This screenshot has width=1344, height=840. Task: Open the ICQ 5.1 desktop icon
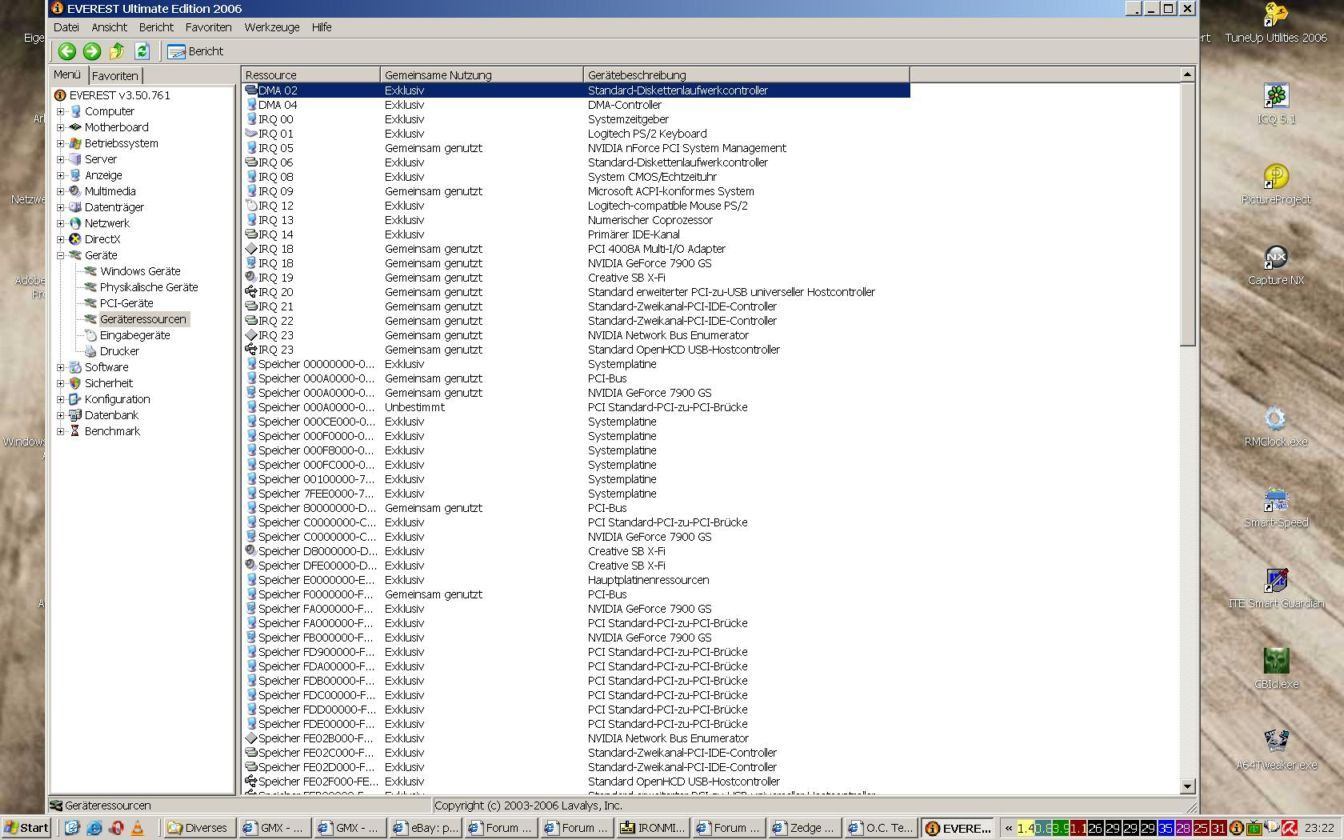(1276, 104)
